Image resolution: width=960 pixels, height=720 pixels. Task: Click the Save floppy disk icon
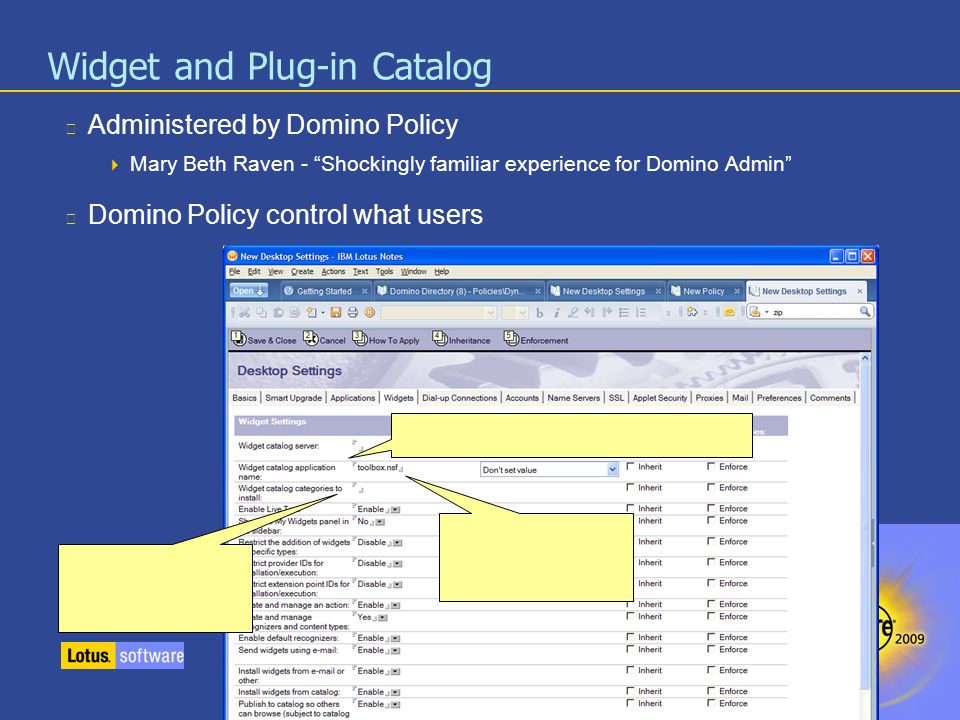[336, 312]
